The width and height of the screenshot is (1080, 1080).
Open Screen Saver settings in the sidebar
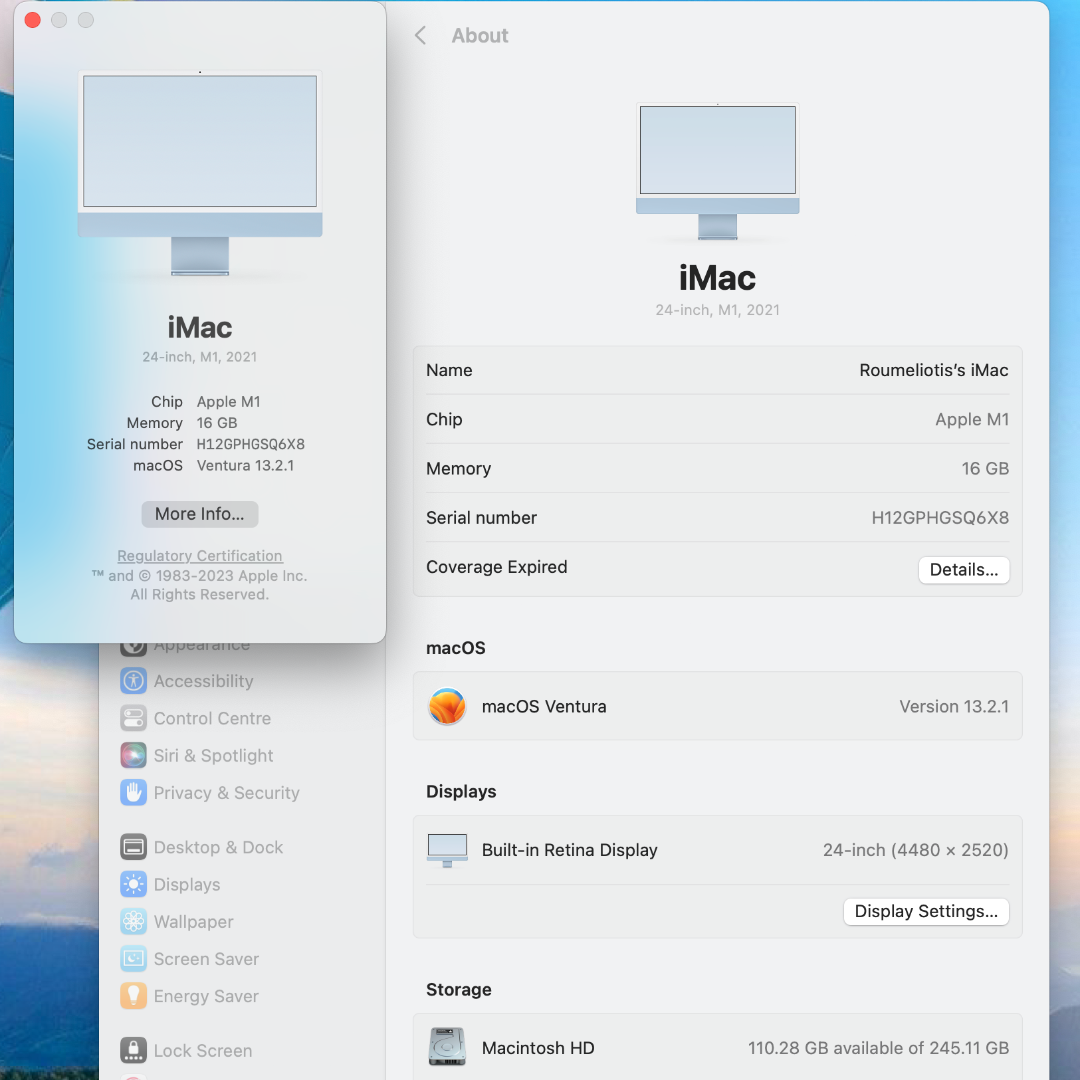tap(189, 959)
